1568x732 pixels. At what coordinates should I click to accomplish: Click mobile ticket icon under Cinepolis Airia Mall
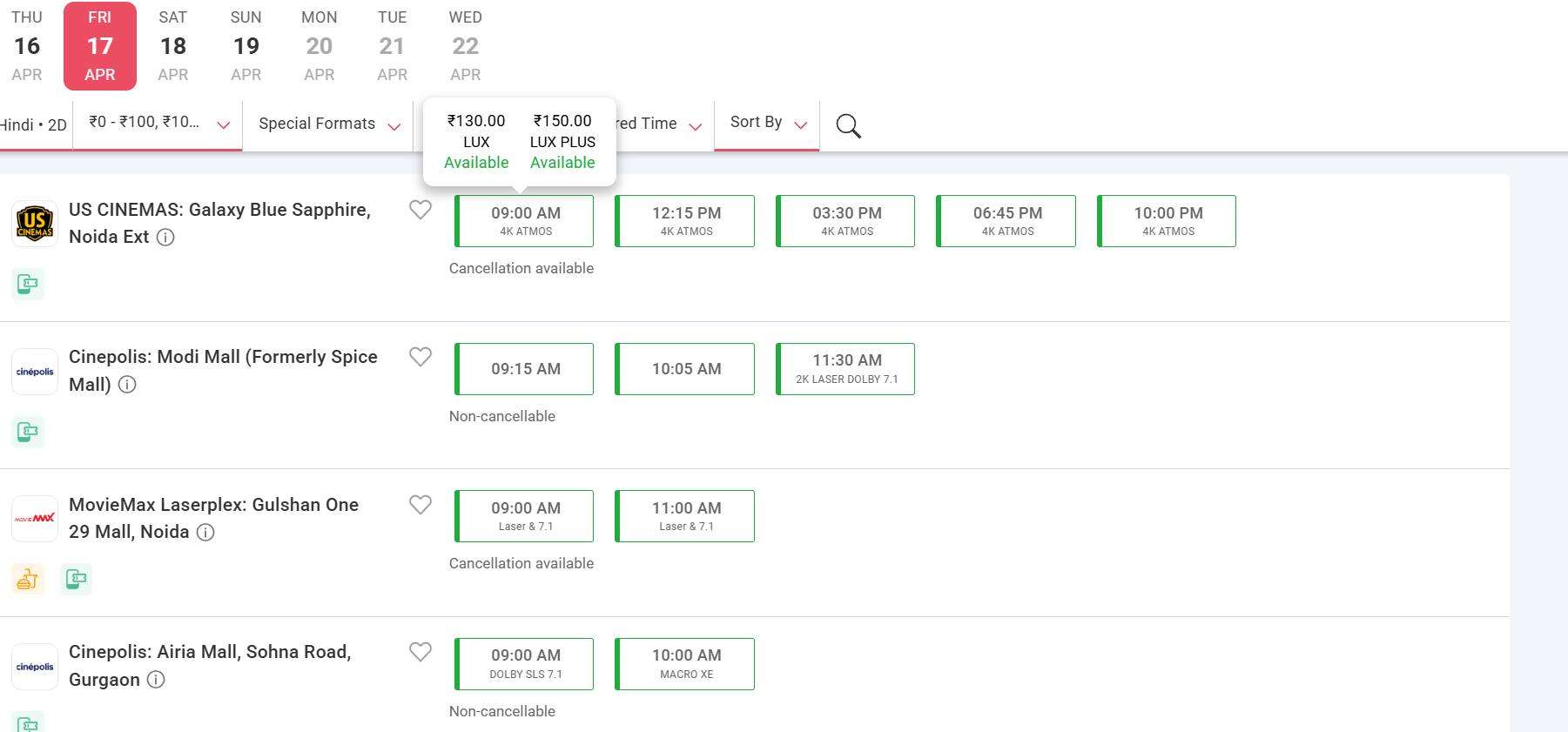(28, 722)
